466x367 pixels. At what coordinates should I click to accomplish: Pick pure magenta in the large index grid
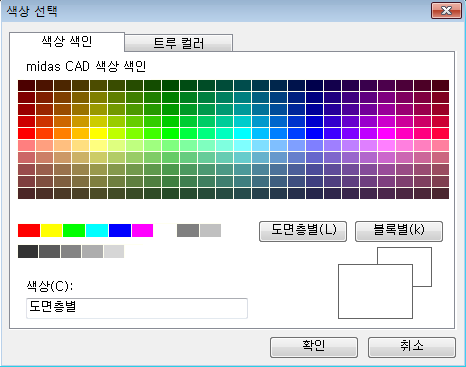pos(387,133)
